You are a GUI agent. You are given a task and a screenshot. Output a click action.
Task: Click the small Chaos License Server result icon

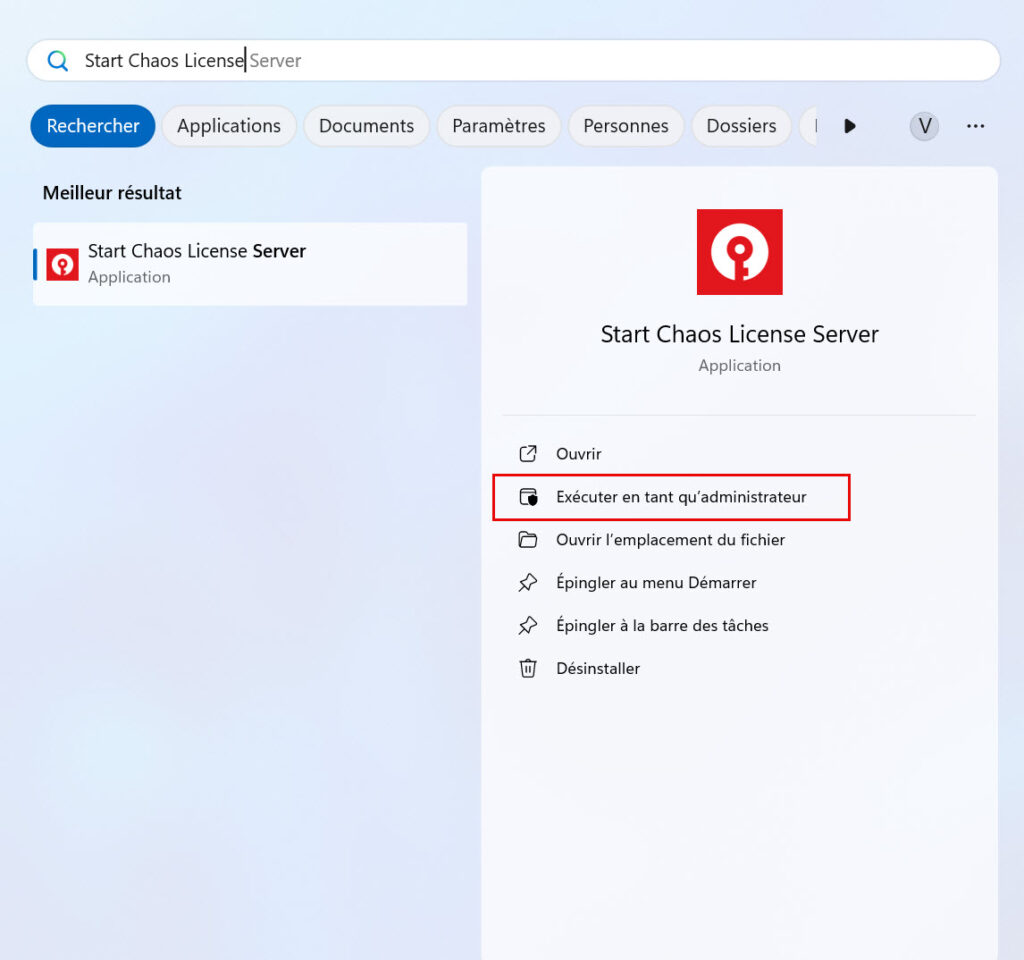click(63, 264)
